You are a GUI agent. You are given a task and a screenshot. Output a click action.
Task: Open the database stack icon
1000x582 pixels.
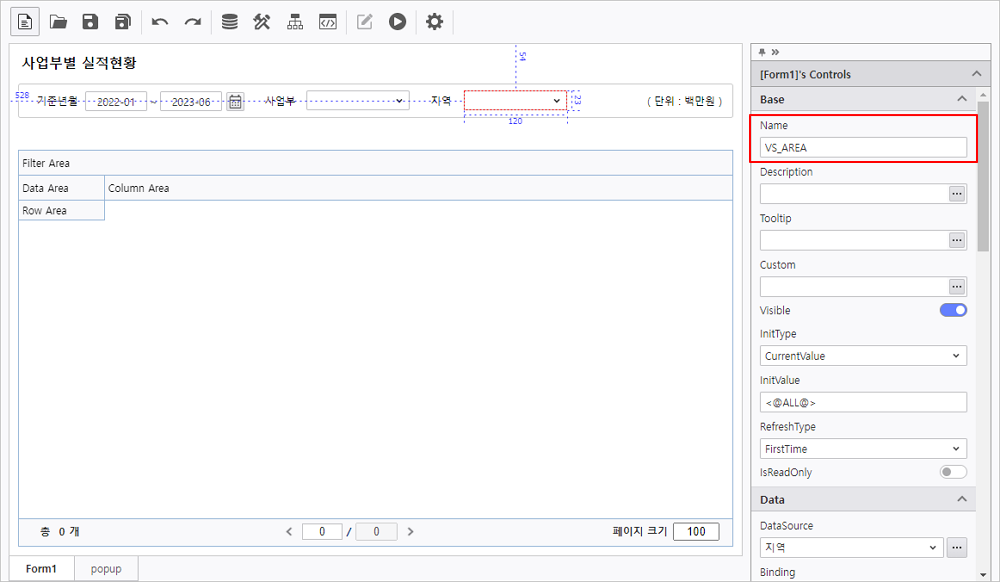point(230,22)
